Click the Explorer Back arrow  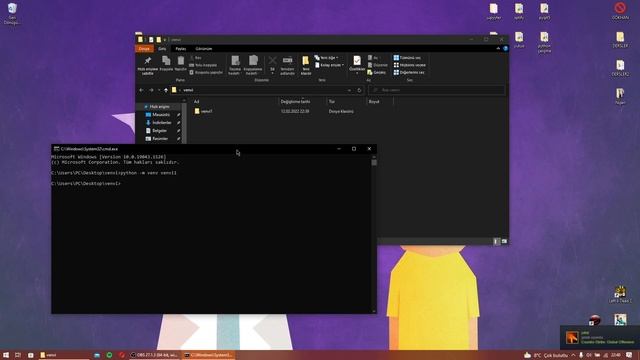(x=141, y=90)
